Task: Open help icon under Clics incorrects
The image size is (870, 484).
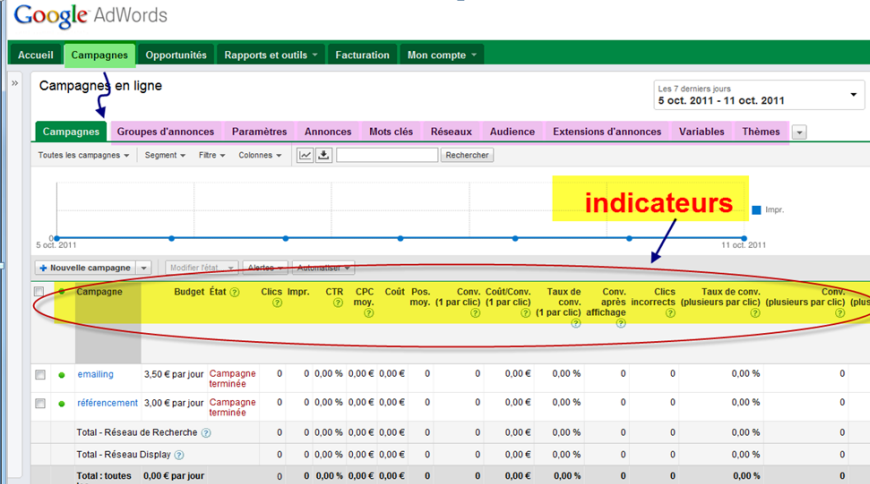Action: click(670, 313)
